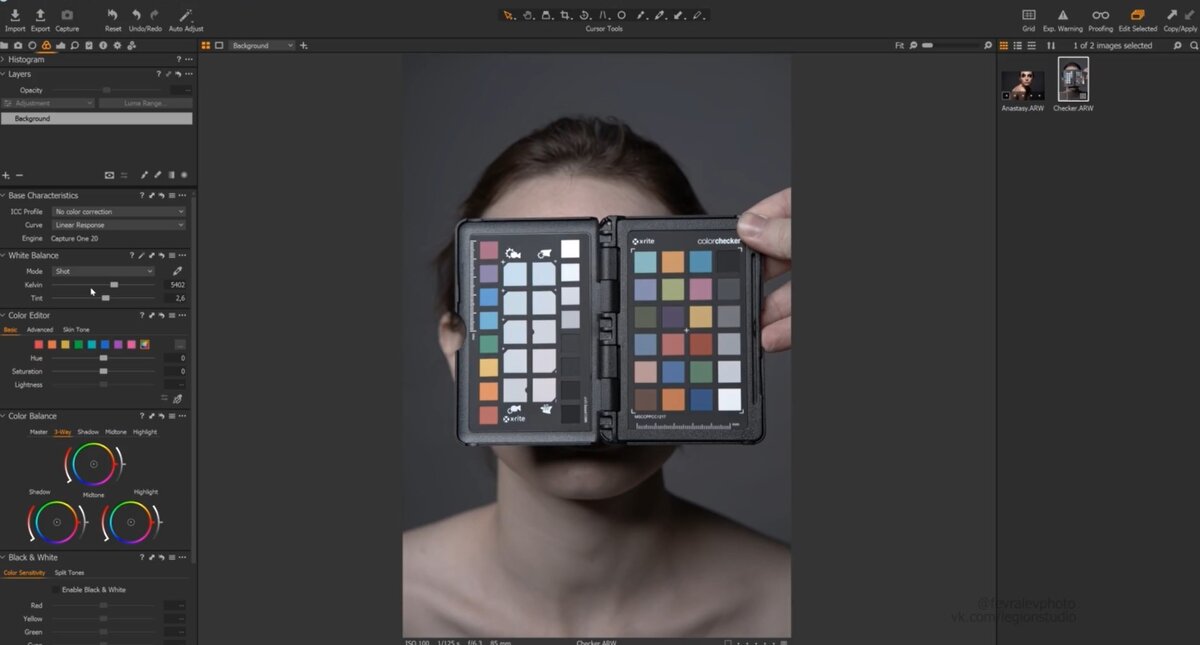Screen dimensions: 1200x645
Task: Select the green Color Editor swatch
Action: coord(78,345)
